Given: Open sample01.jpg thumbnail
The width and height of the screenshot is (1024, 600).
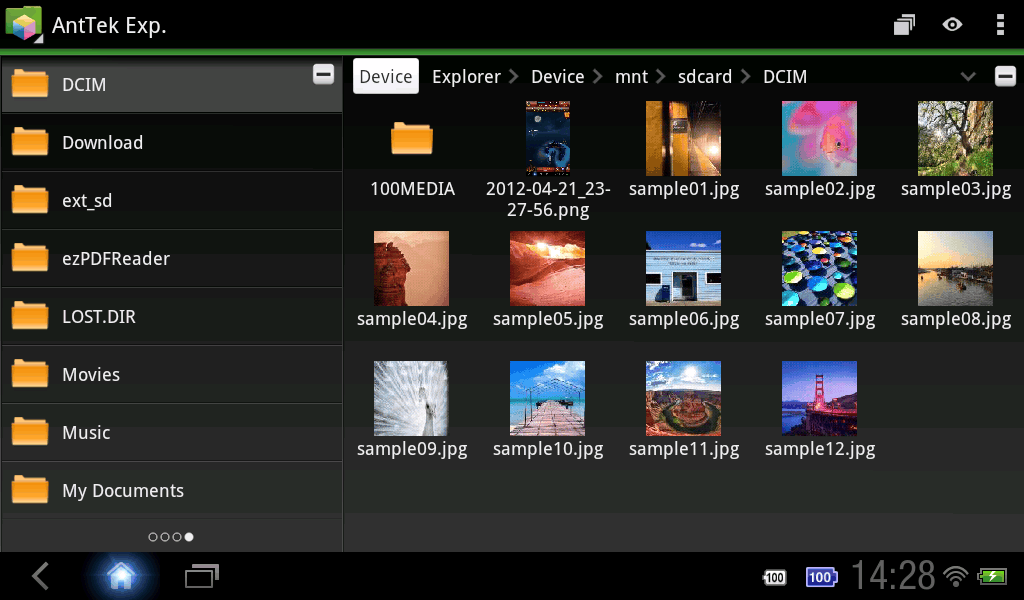Looking at the screenshot, I should [x=683, y=138].
